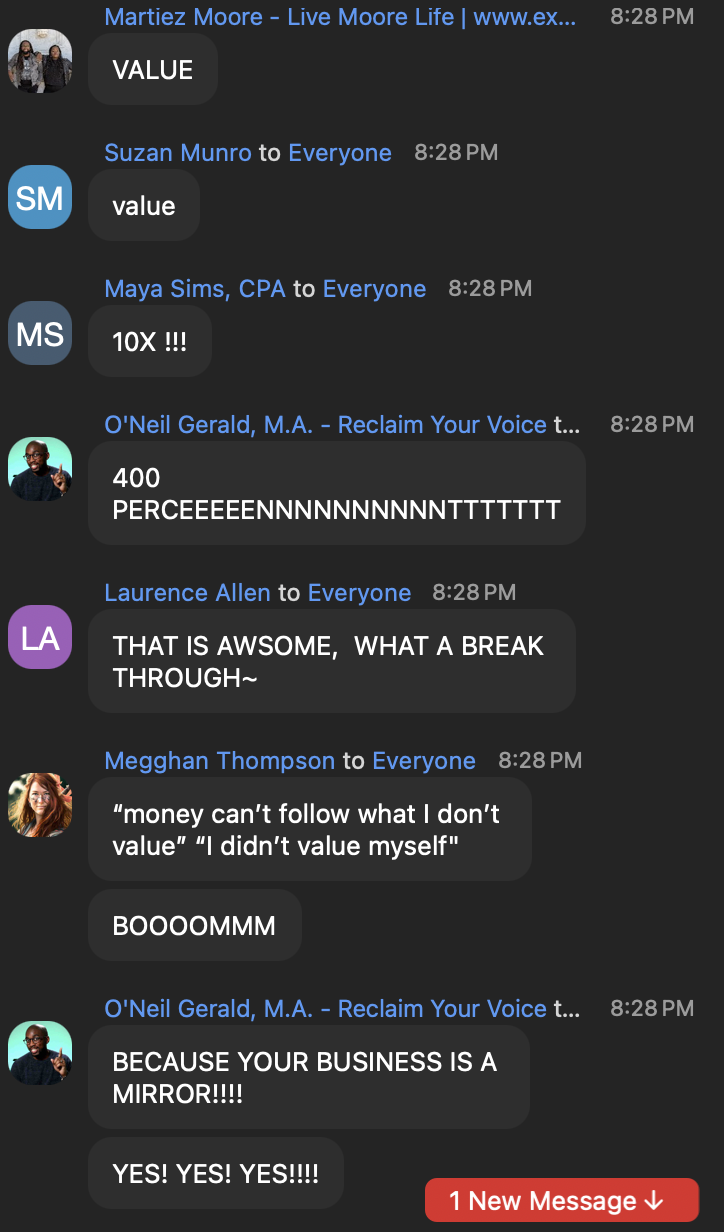Click the blue SM avatar of Suzan Munro
The width and height of the screenshot is (724, 1232).
[40, 198]
